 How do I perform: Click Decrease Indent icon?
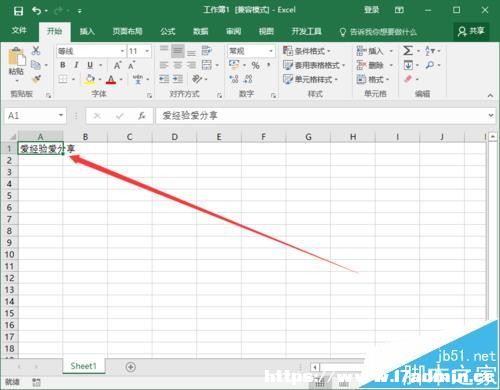164,79
